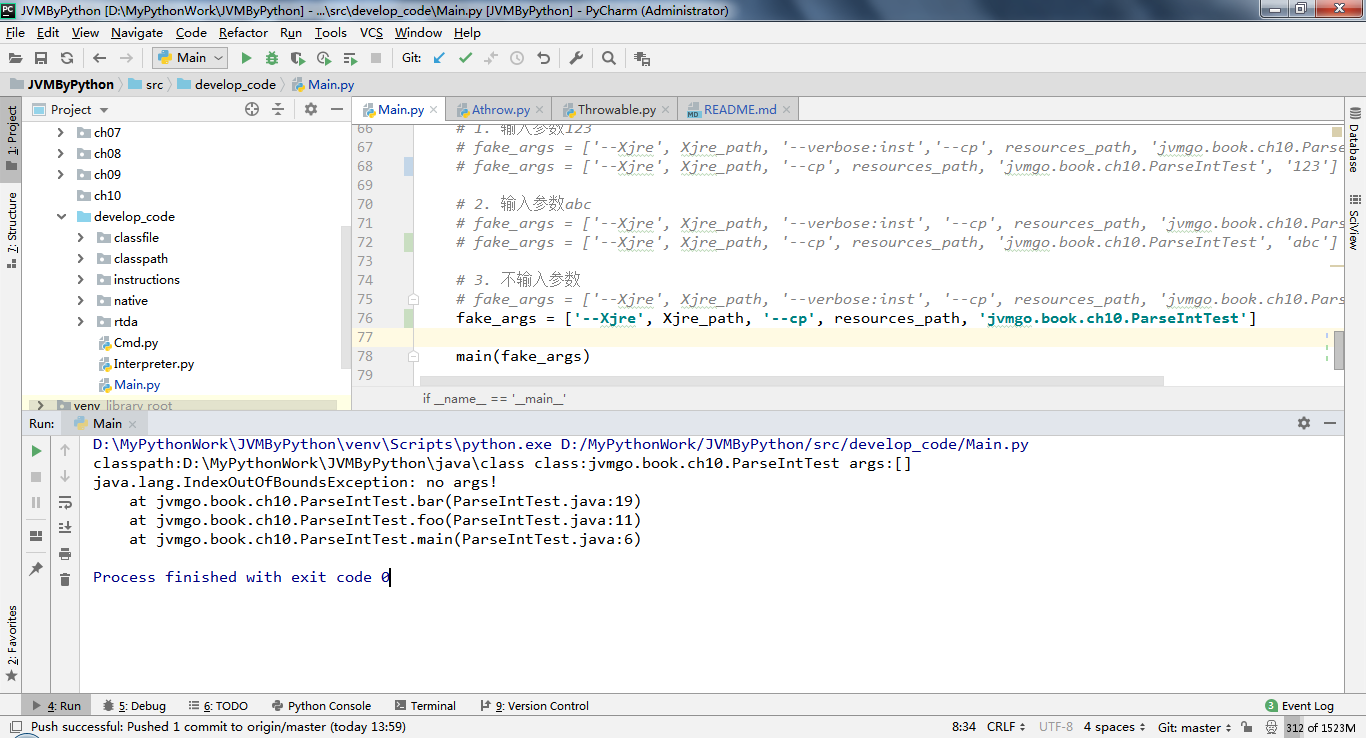This screenshot has width=1366, height=738.
Task: Open the VCS menu
Action: (x=371, y=32)
